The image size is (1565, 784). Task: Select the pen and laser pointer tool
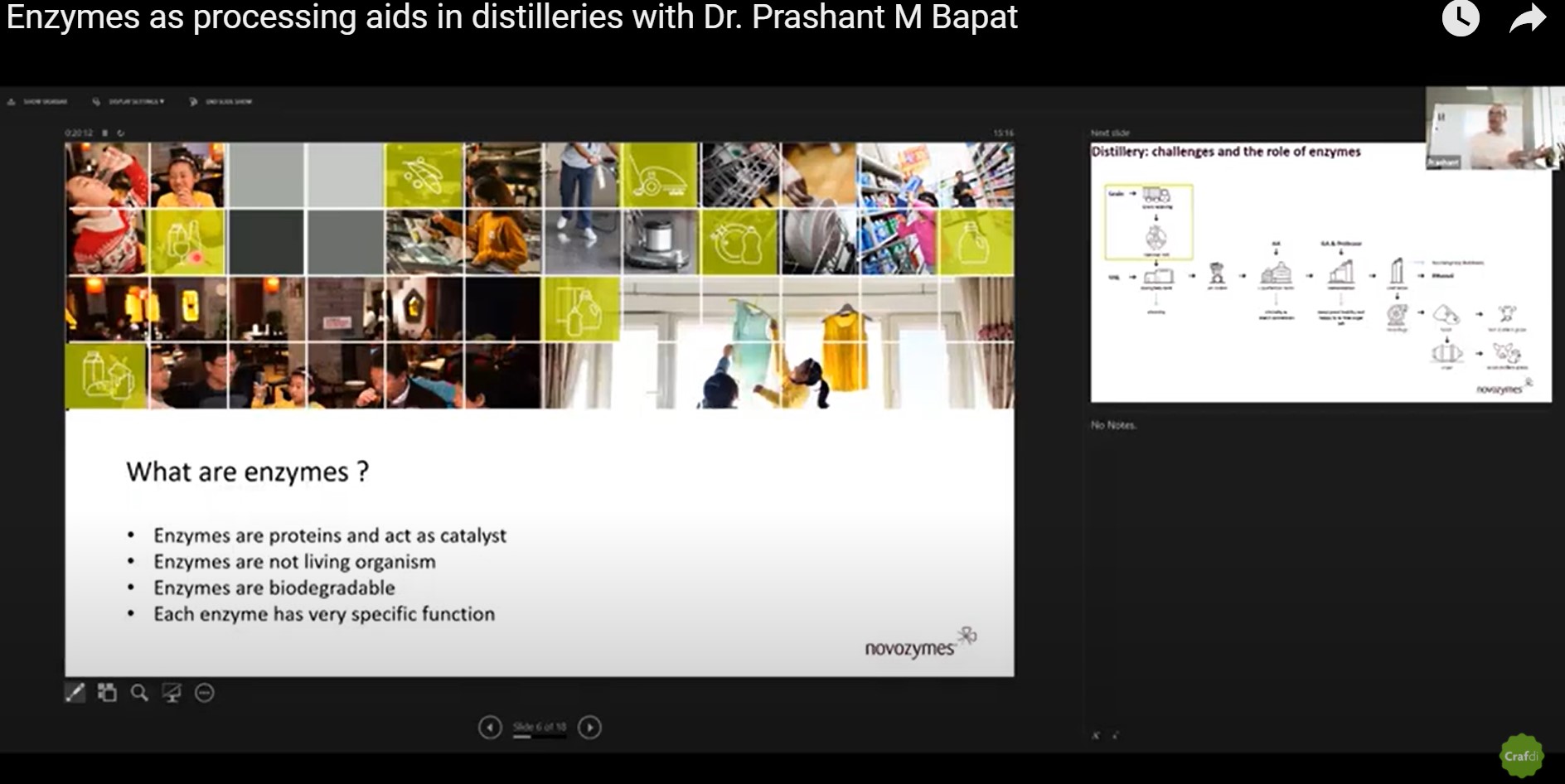pyautogui.click(x=75, y=693)
